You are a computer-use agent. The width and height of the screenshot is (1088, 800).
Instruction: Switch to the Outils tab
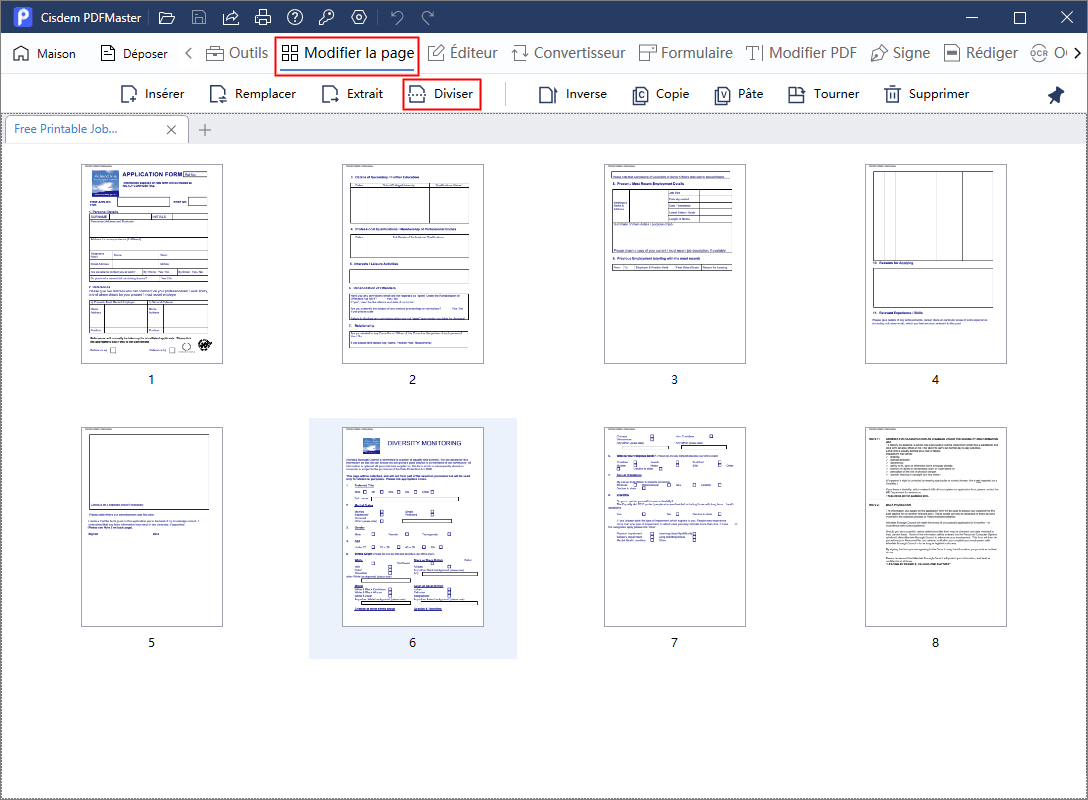click(x=237, y=53)
